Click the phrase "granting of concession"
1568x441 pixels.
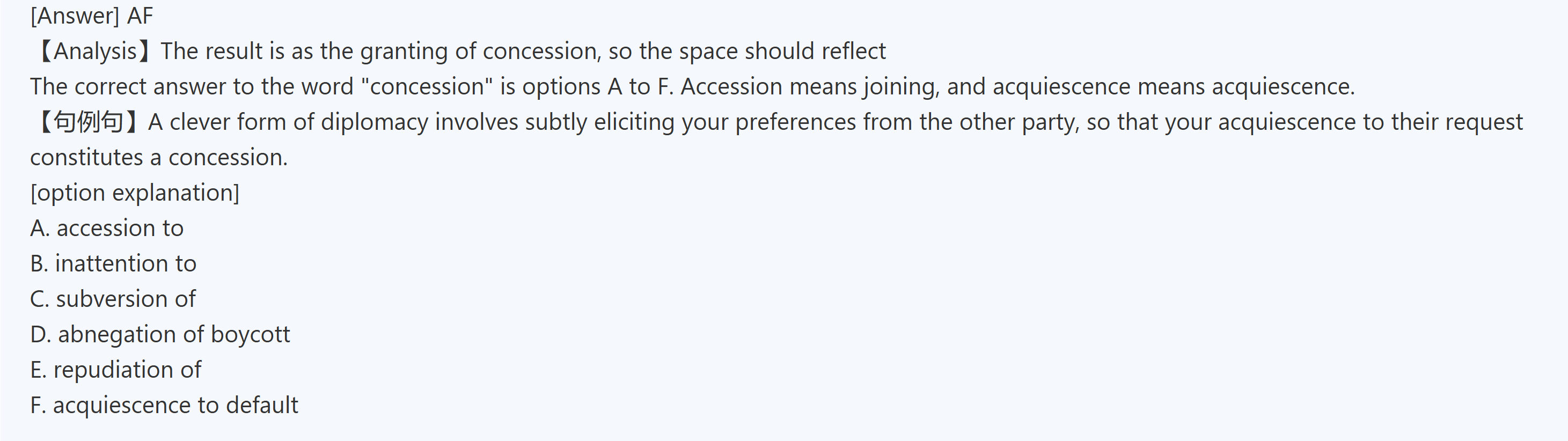pos(480,51)
